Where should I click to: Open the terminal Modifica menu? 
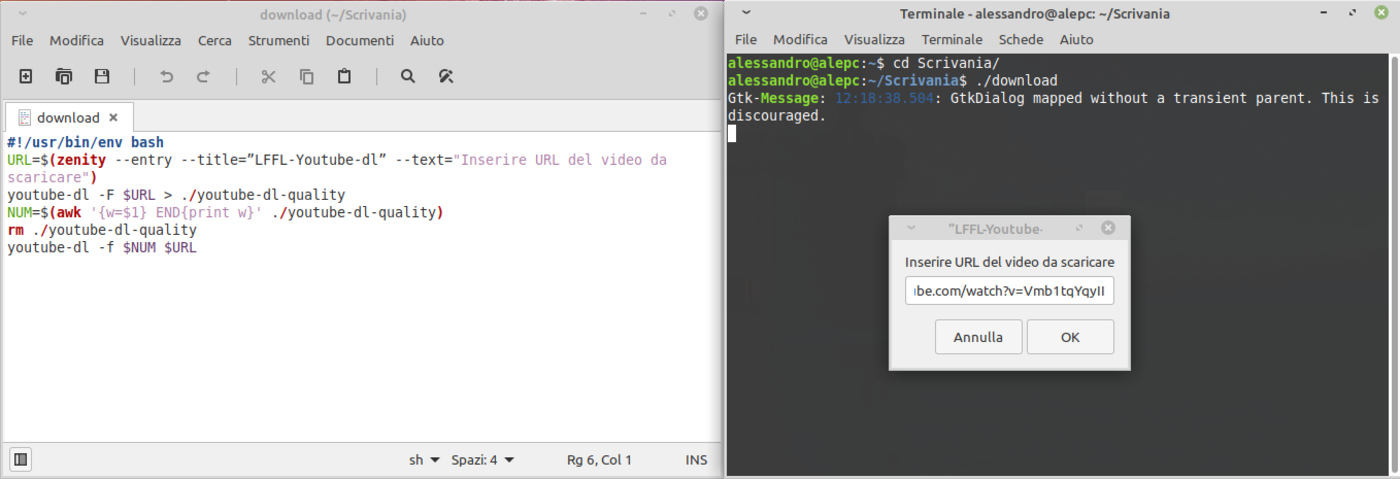801,39
